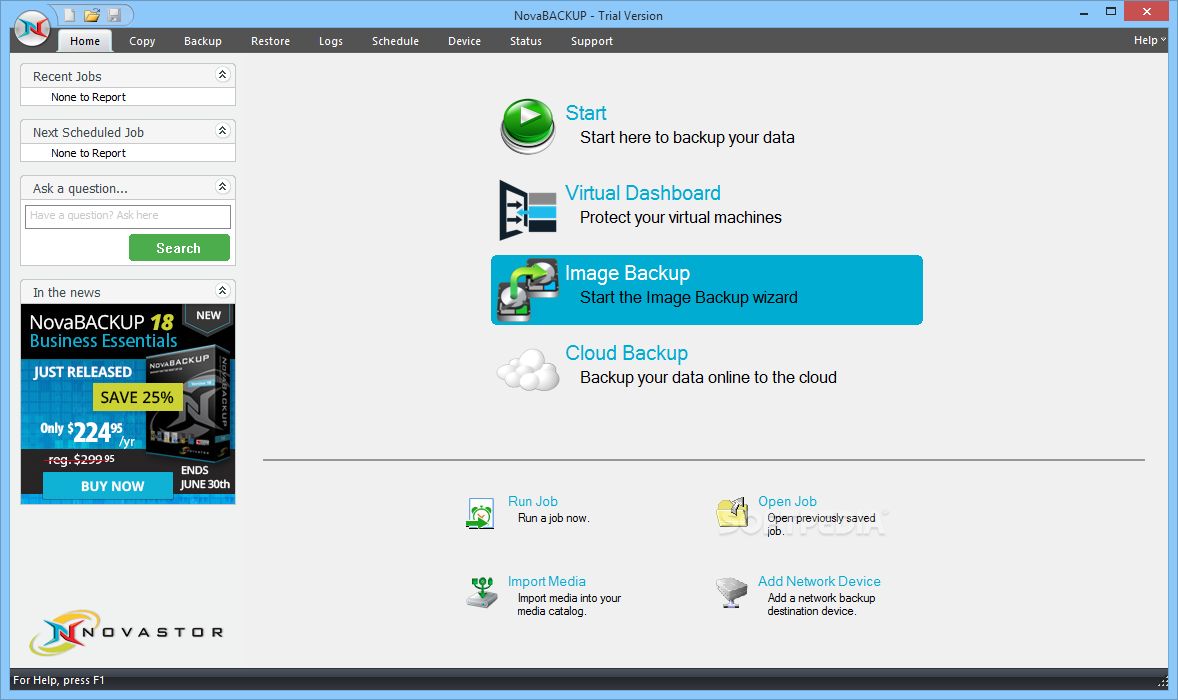The image size is (1178, 700).
Task: Click the 'For Help, press F1' status text
Action: [x=59, y=680]
